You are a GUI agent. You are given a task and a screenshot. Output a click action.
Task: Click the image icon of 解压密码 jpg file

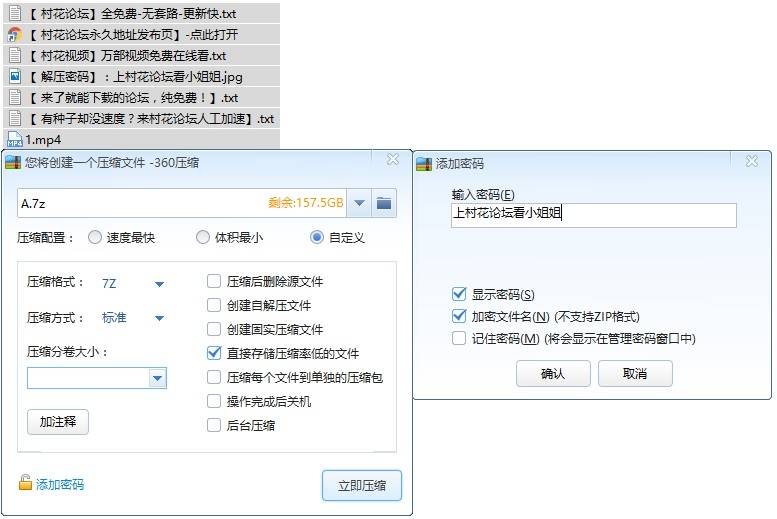point(15,76)
